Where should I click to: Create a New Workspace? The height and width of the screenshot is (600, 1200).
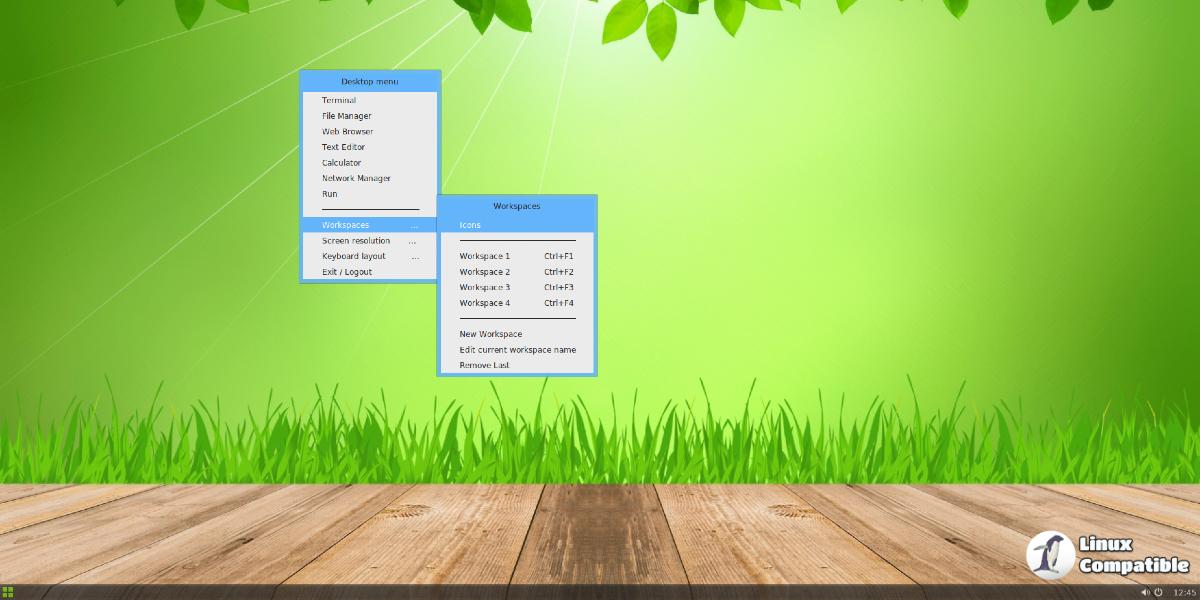(x=491, y=334)
